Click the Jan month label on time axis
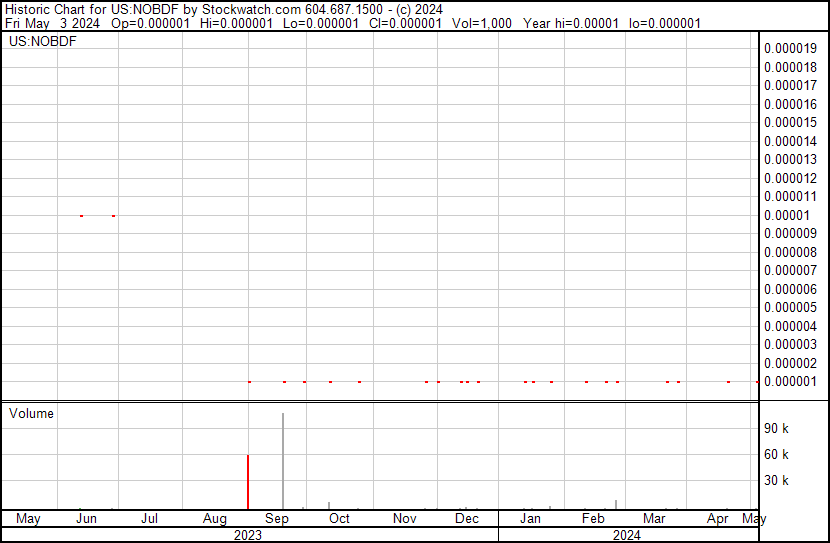 click(x=530, y=519)
